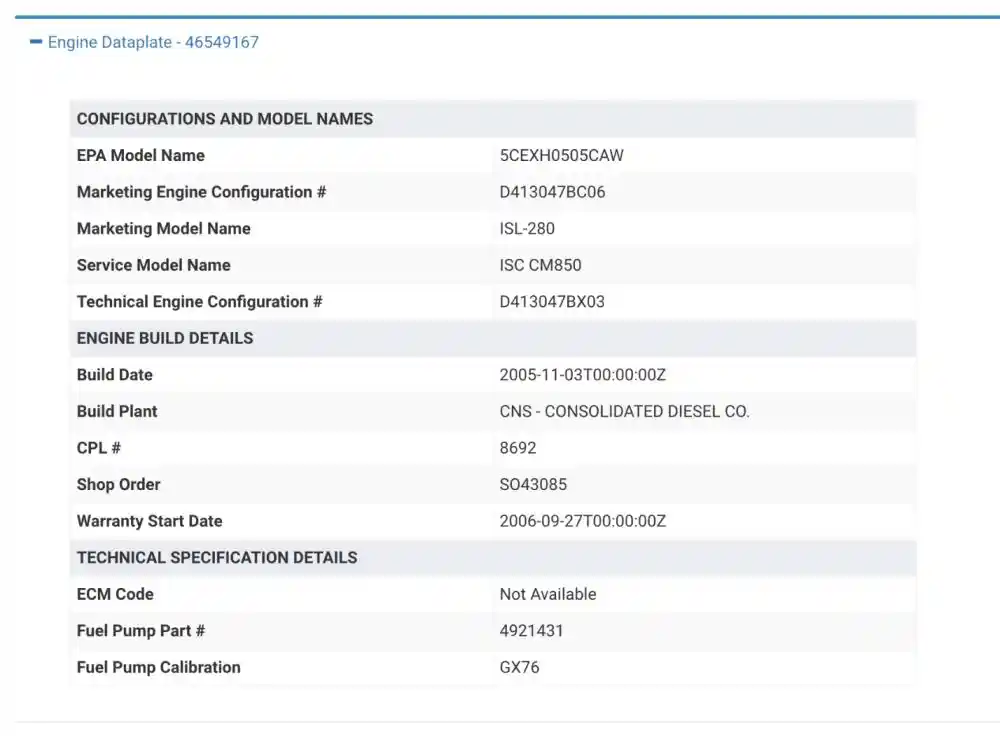Image resolution: width=1000 pixels, height=756 pixels.
Task: Click the Build Date label
Action: [x=114, y=374]
